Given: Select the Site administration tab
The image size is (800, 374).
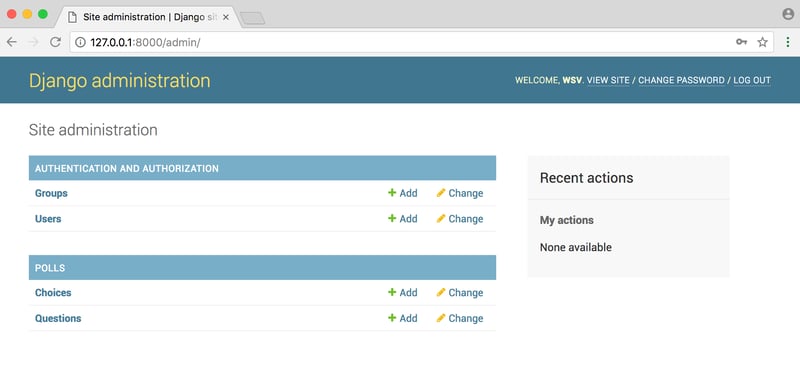Looking at the screenshot, I should tap(149, 17).
